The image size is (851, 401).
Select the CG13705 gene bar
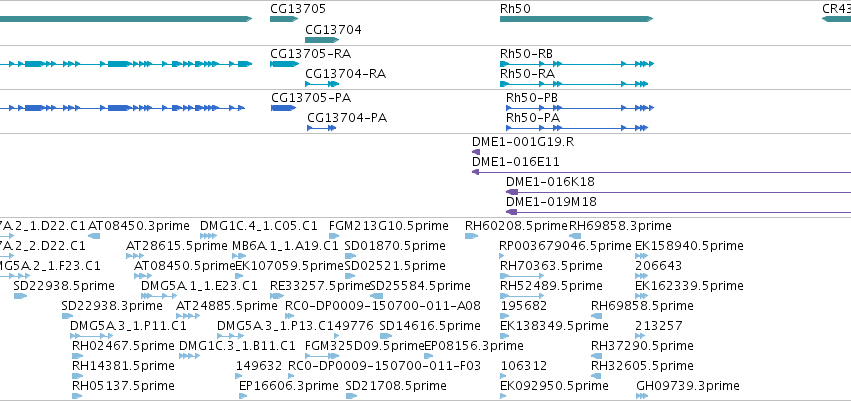tap(284, 19)
